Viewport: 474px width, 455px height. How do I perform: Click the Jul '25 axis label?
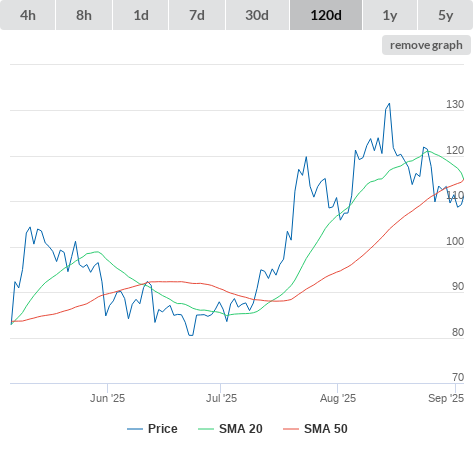coord(221,398)
